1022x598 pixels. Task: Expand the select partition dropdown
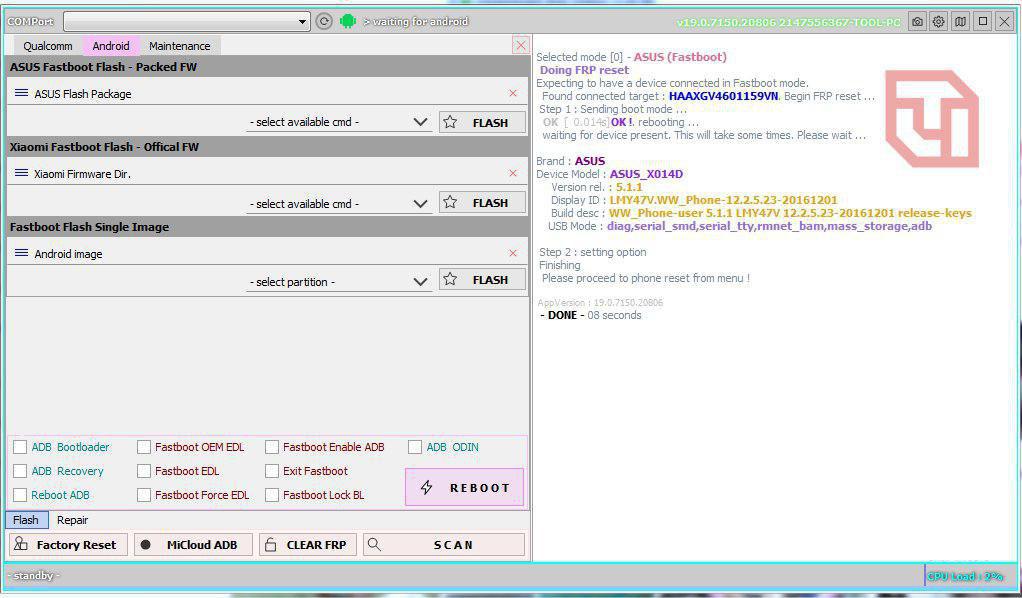339,282
